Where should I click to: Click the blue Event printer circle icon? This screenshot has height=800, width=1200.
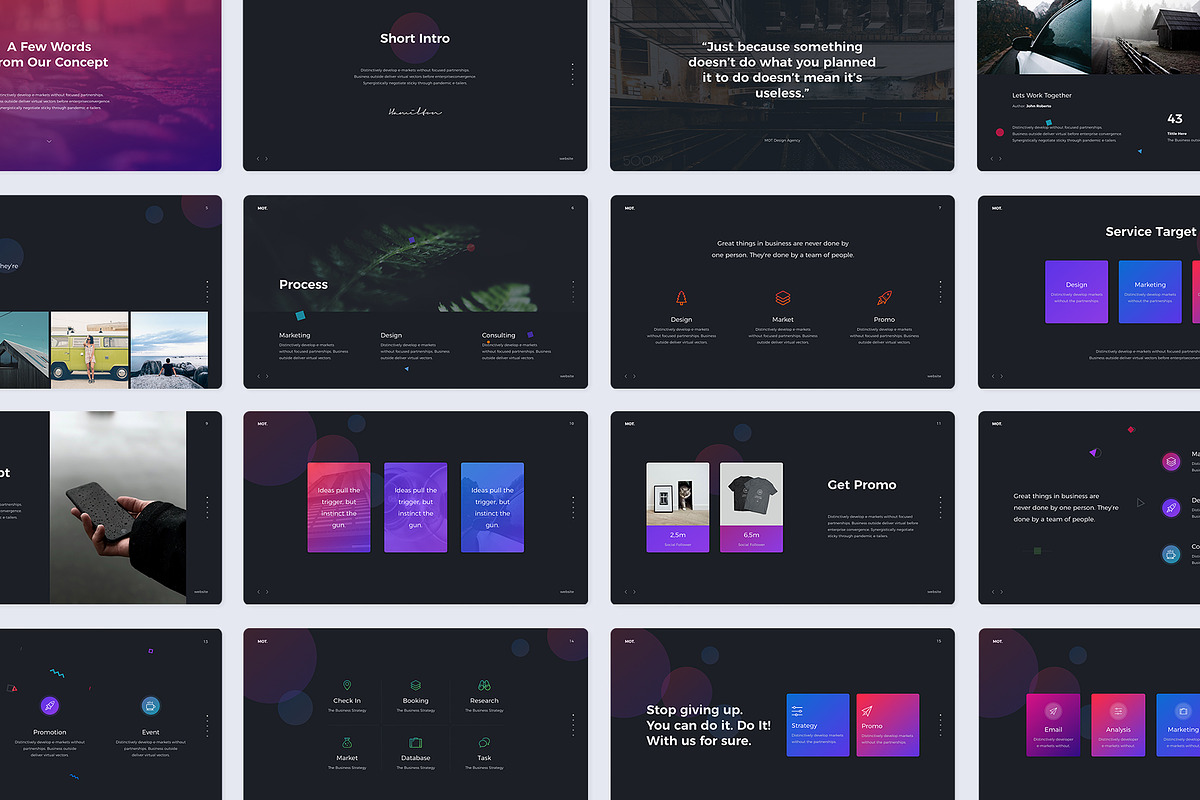point(150,706)
